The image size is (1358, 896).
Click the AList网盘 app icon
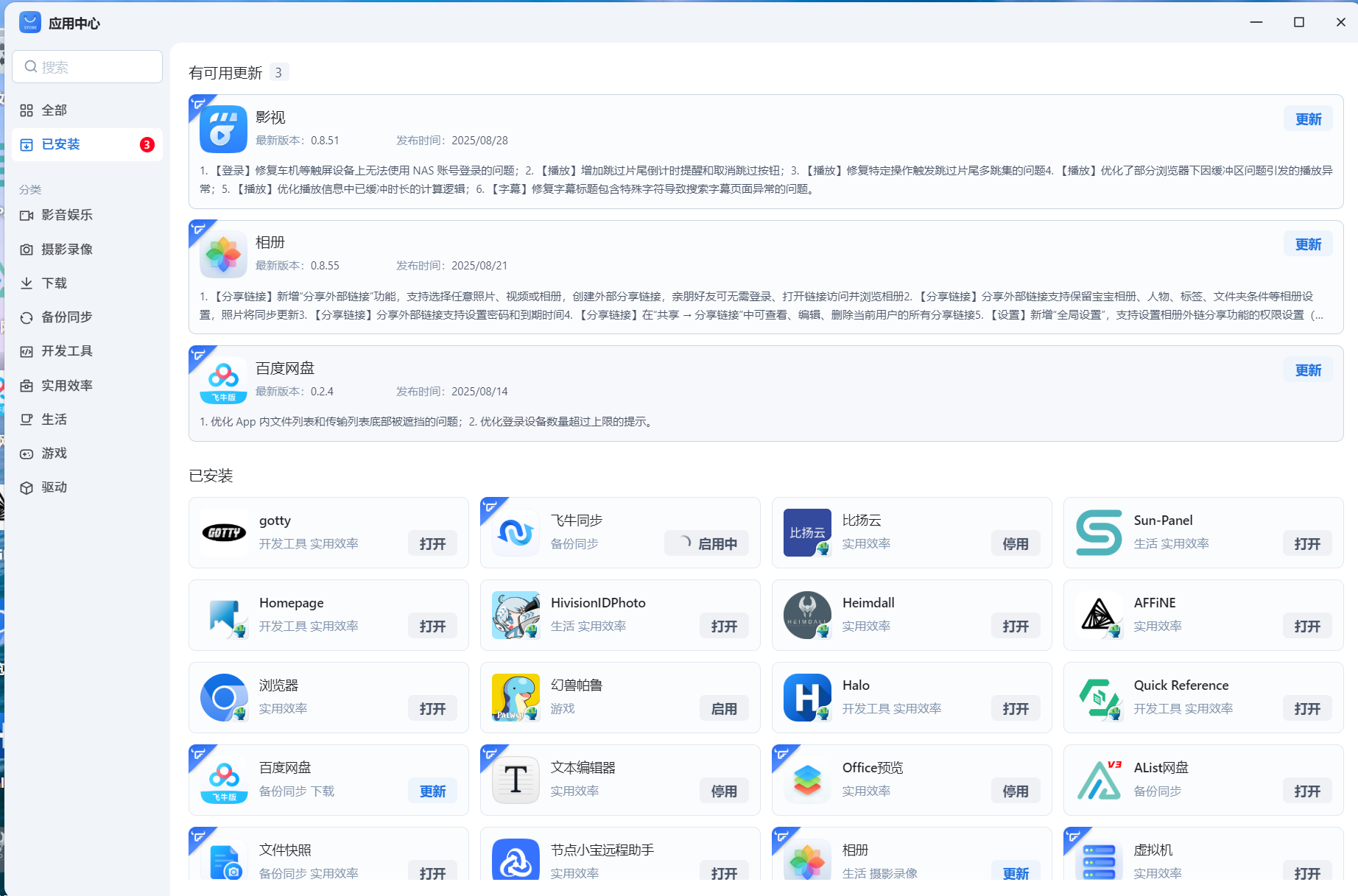pos(1099,780)
